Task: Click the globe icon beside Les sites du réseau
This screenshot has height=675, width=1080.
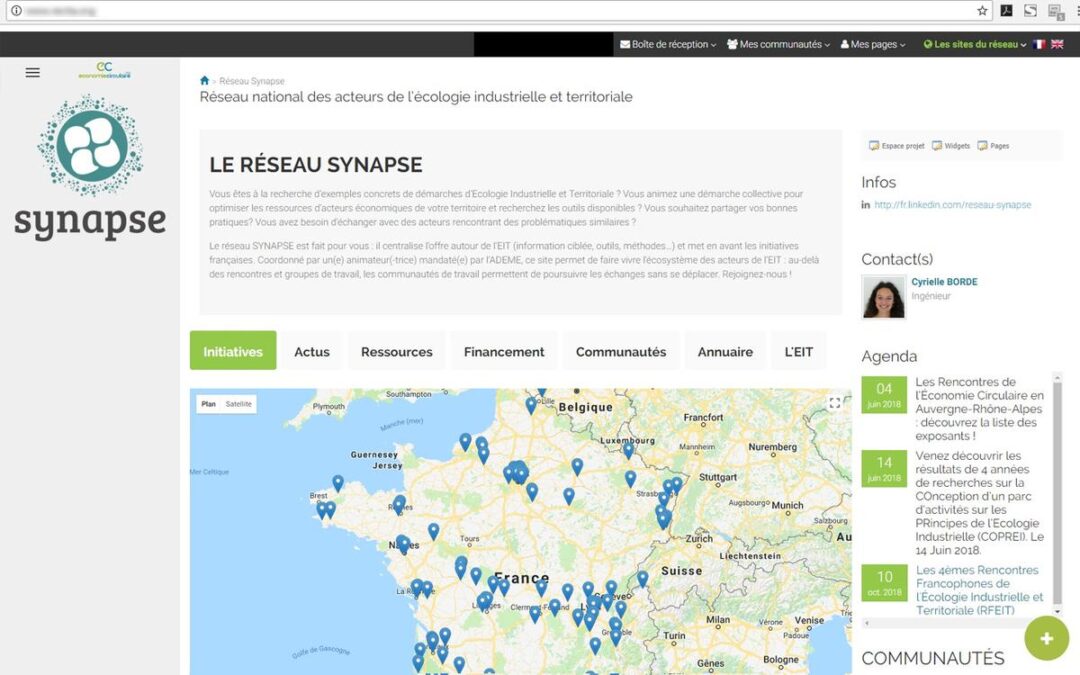Action: point(928,44)
